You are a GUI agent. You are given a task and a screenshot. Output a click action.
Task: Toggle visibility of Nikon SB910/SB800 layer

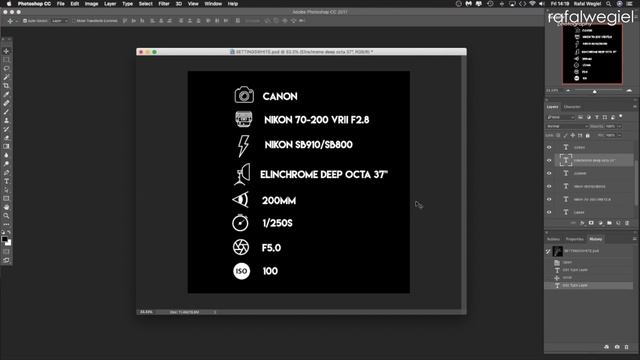[x=549, y=186]
